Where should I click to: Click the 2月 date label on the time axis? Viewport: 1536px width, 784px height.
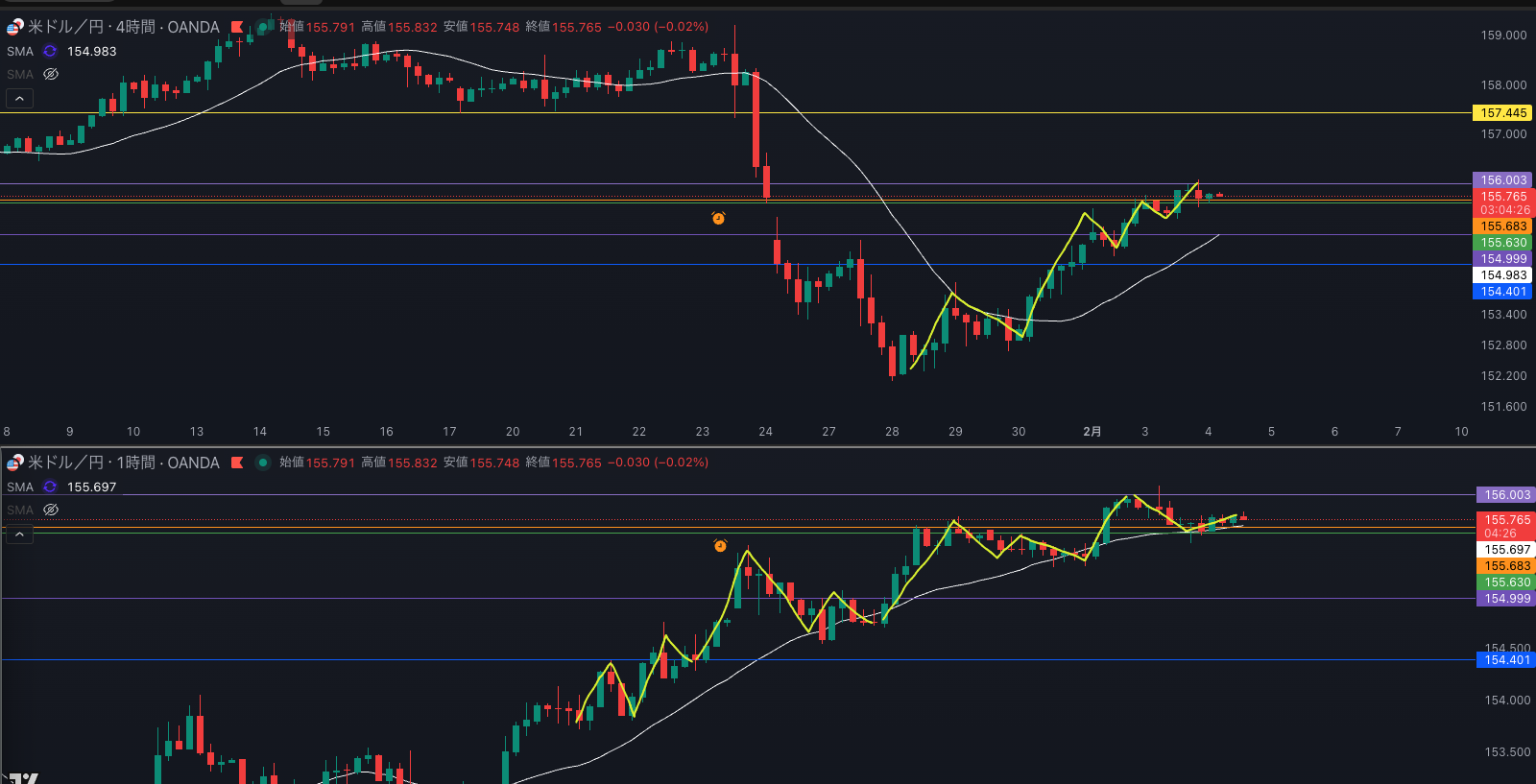[x=1092, y=432]
